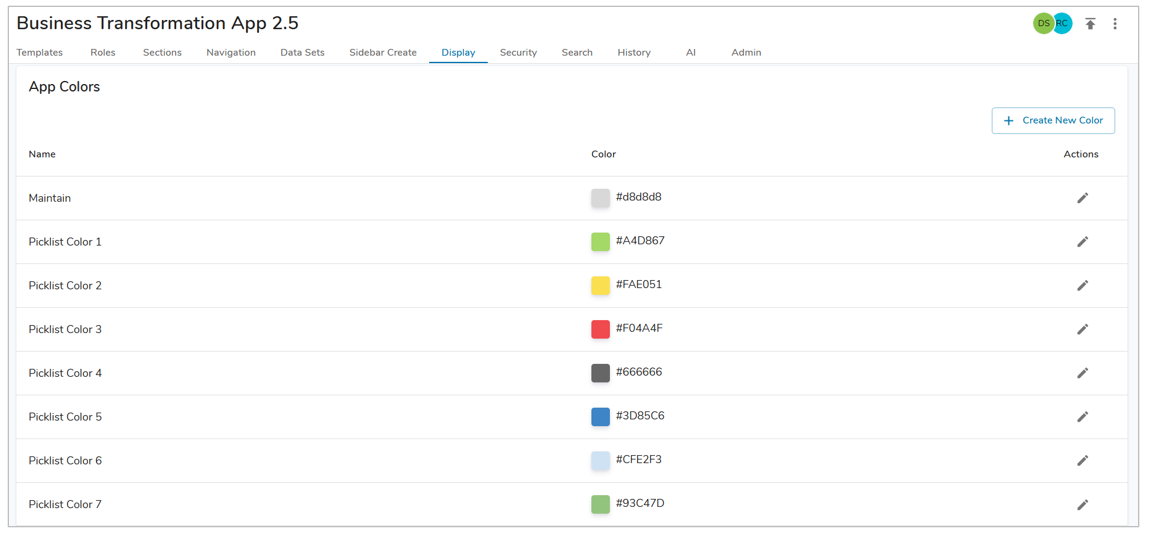Click the red #F04A4F color swatch
Image resolution: width=1151 pixels, height=537 pixels.
(600, 329)
